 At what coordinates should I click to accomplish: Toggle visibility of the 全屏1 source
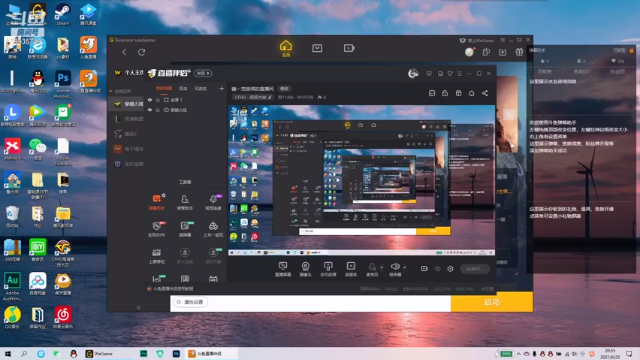tap(150, 100)
